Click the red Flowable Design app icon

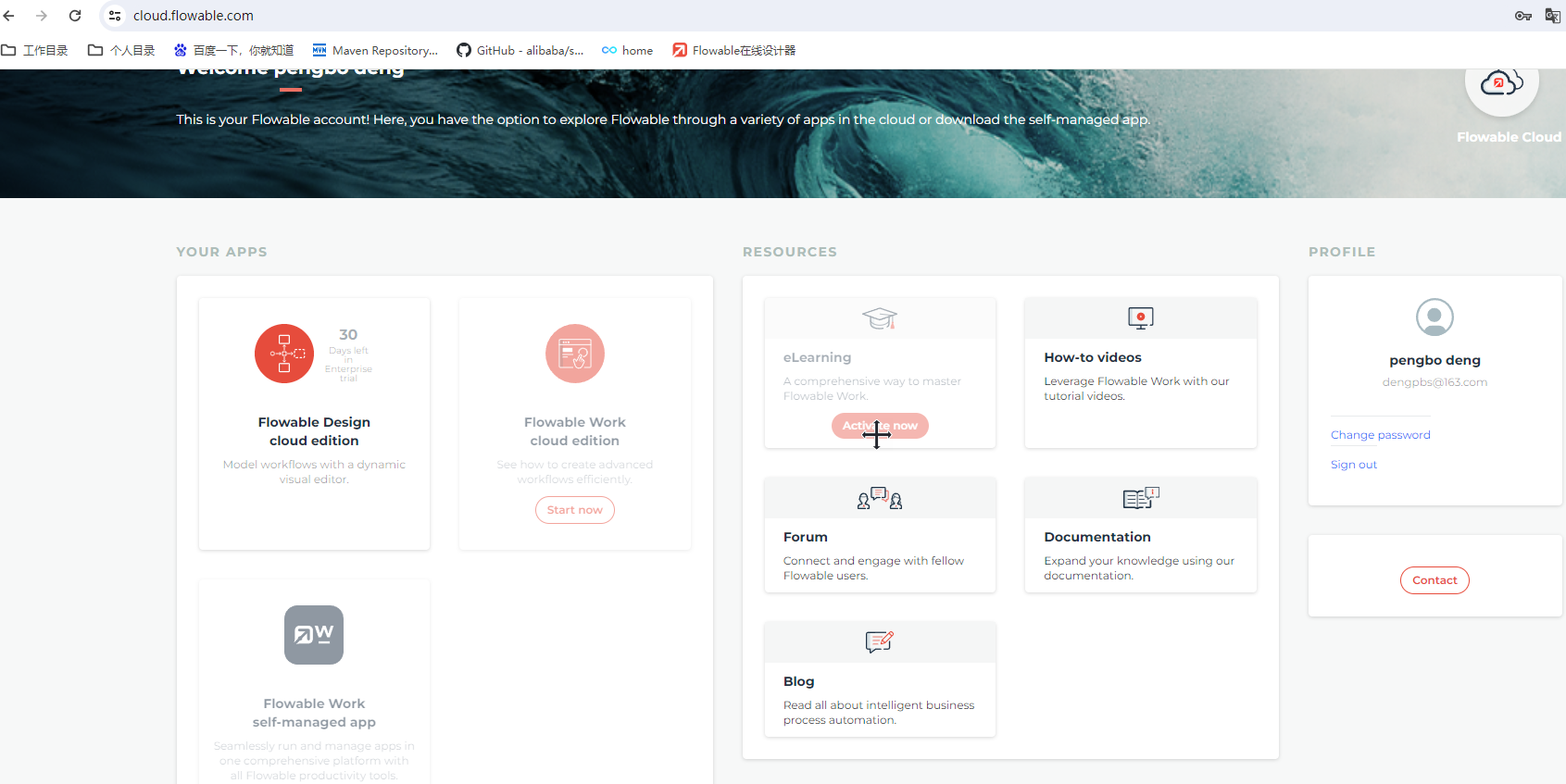pyautogui.click(x=284, y=354)
